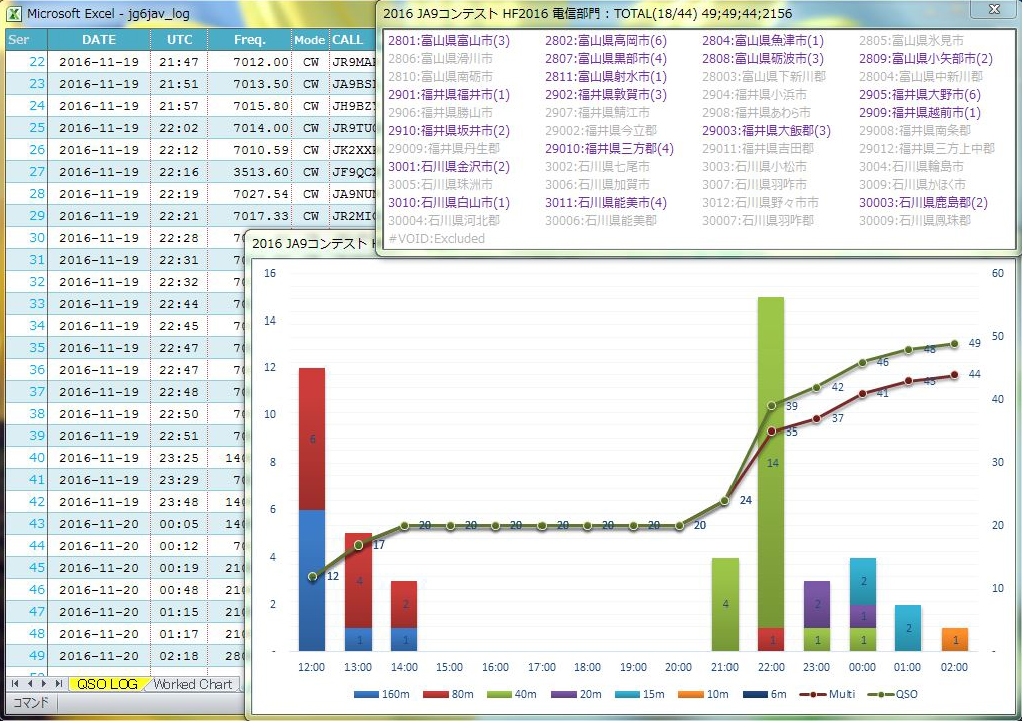Click the 2801 富山県富山市 multiplier entry
Image resolution: width=1022 pixels, height=721 pixels.
(x=449, y=41)
